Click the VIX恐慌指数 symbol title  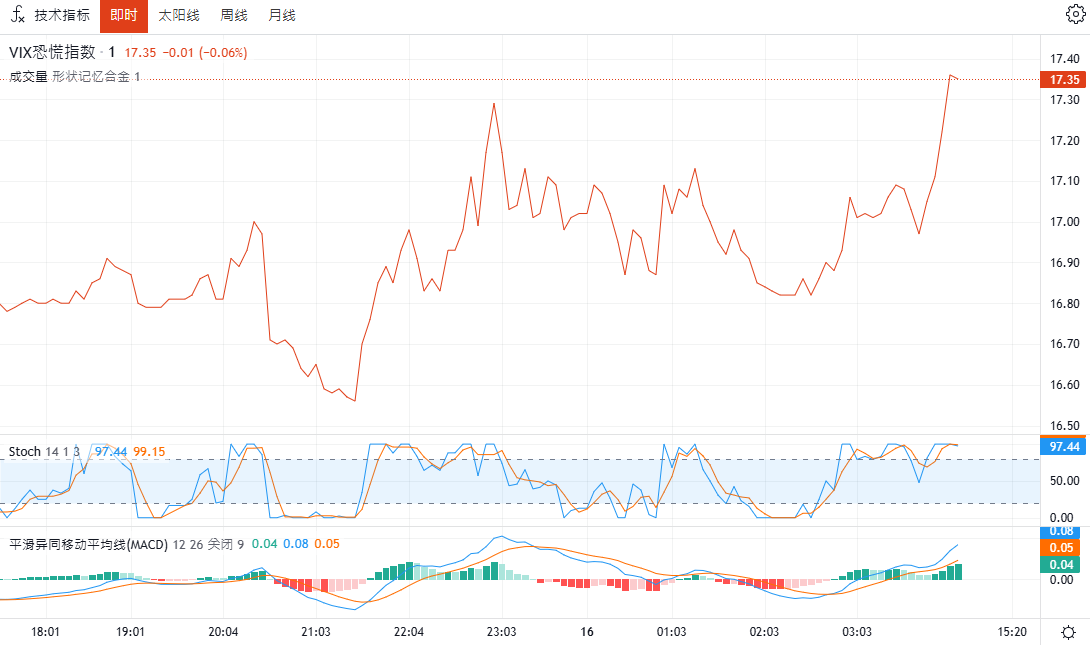[x=52, y=52]
